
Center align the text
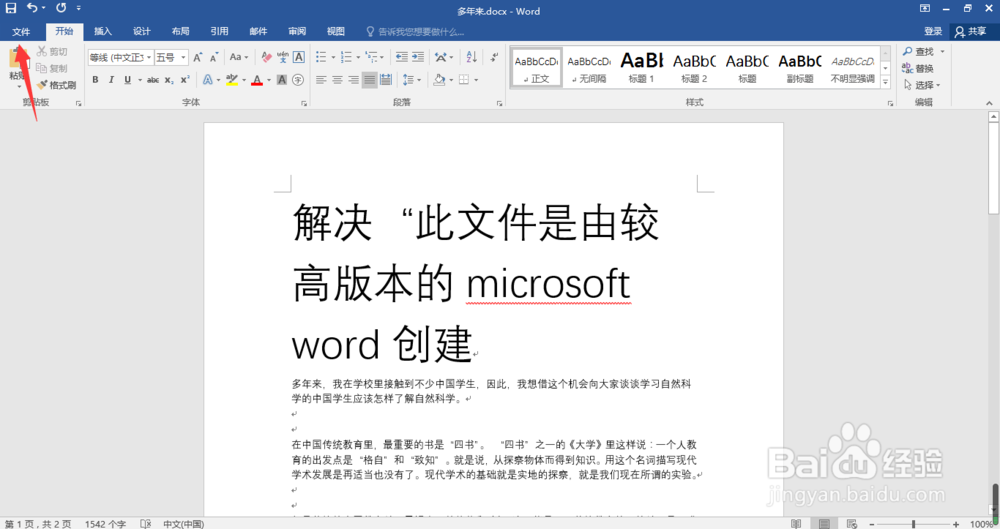(337, 80)
